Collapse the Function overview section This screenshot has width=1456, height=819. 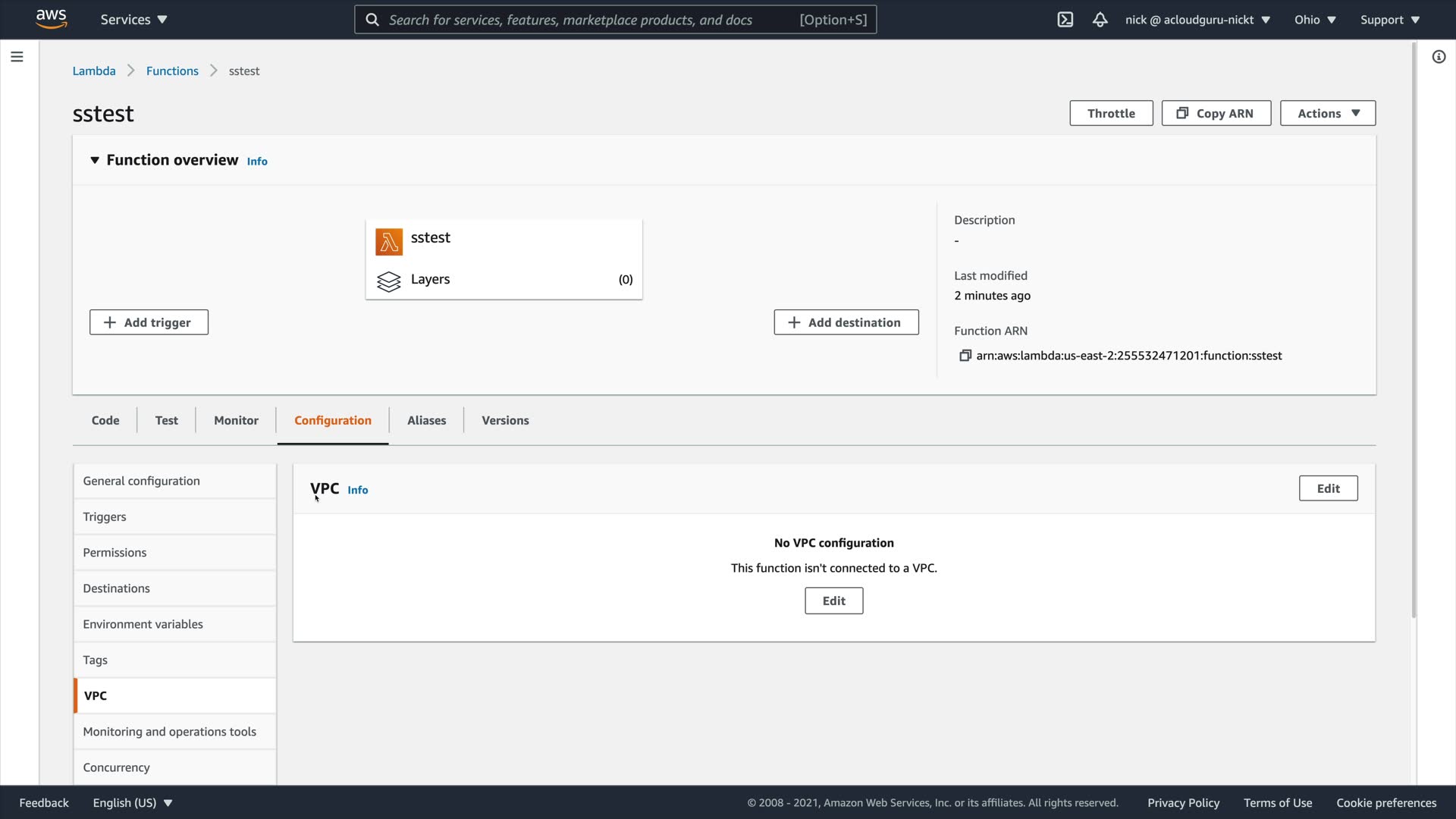point(95,160)
